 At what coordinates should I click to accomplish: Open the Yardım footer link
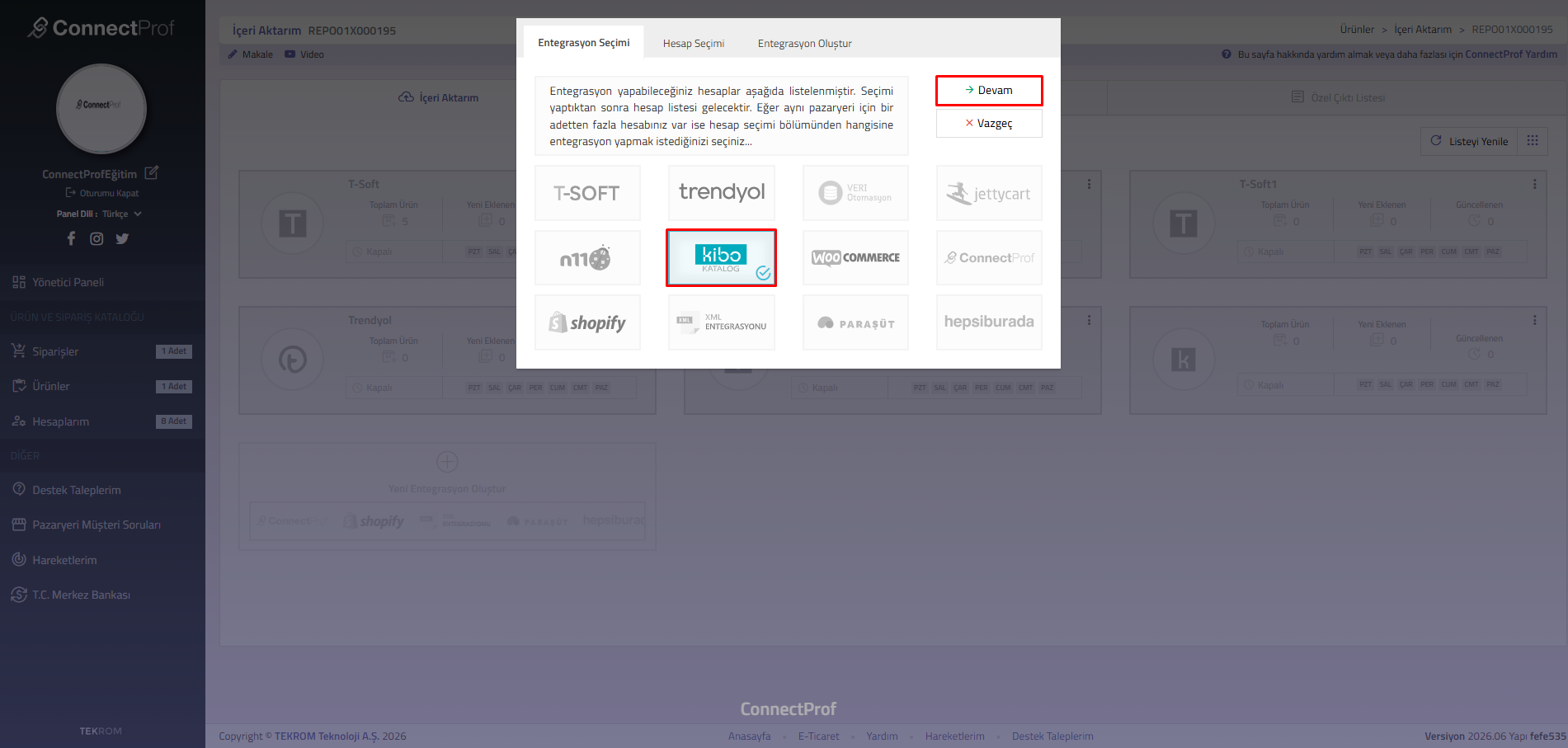(x=882, y=736)
